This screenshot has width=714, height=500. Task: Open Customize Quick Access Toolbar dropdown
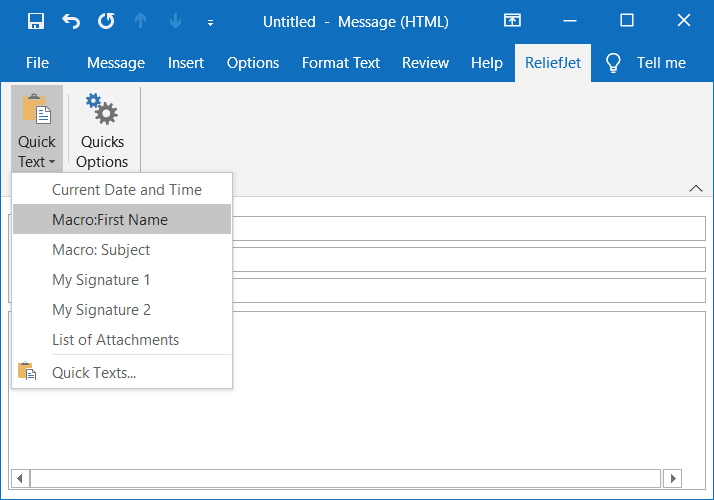coord(210,22)
